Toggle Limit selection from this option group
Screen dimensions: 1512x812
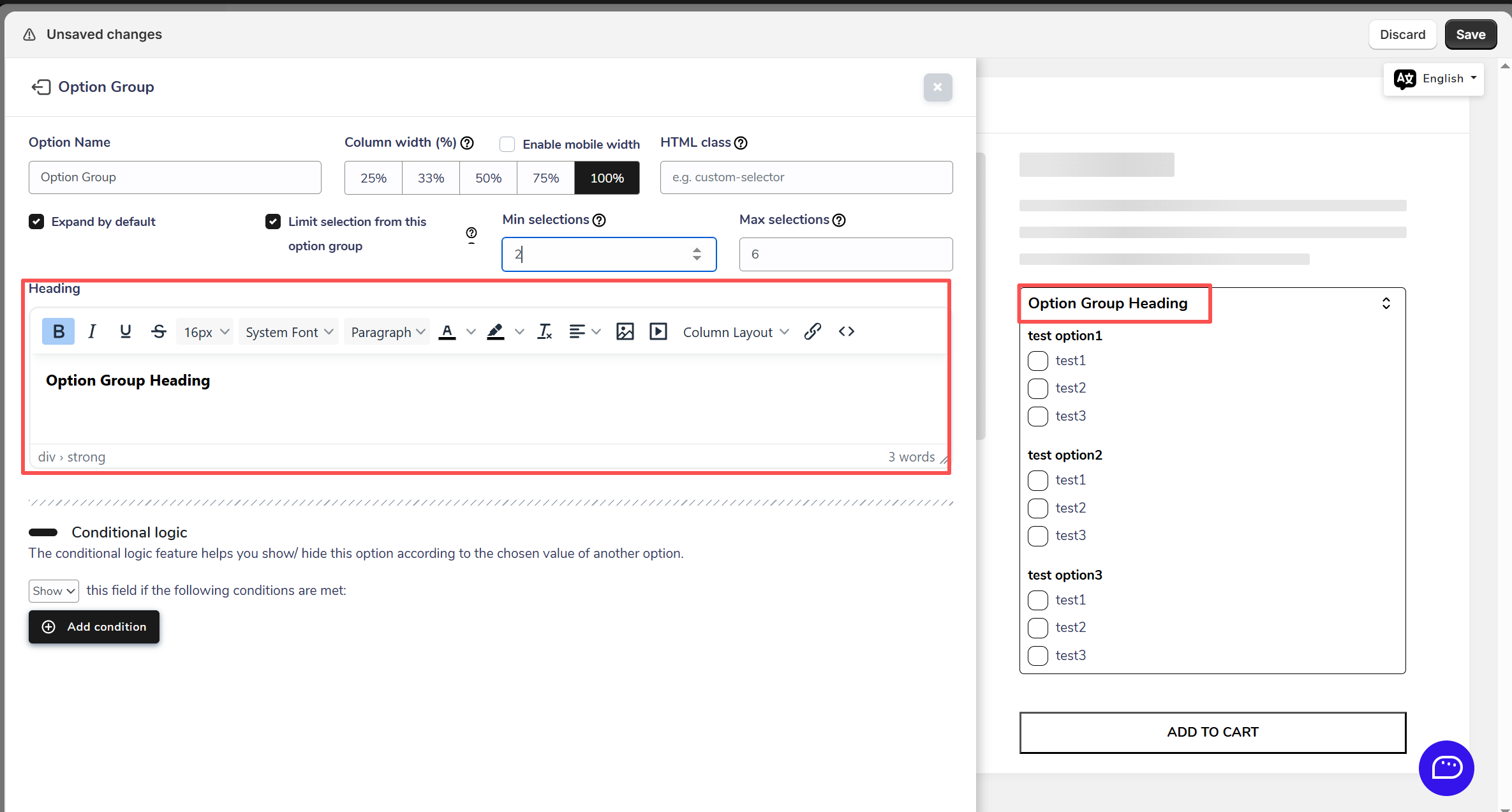[273, 222]
